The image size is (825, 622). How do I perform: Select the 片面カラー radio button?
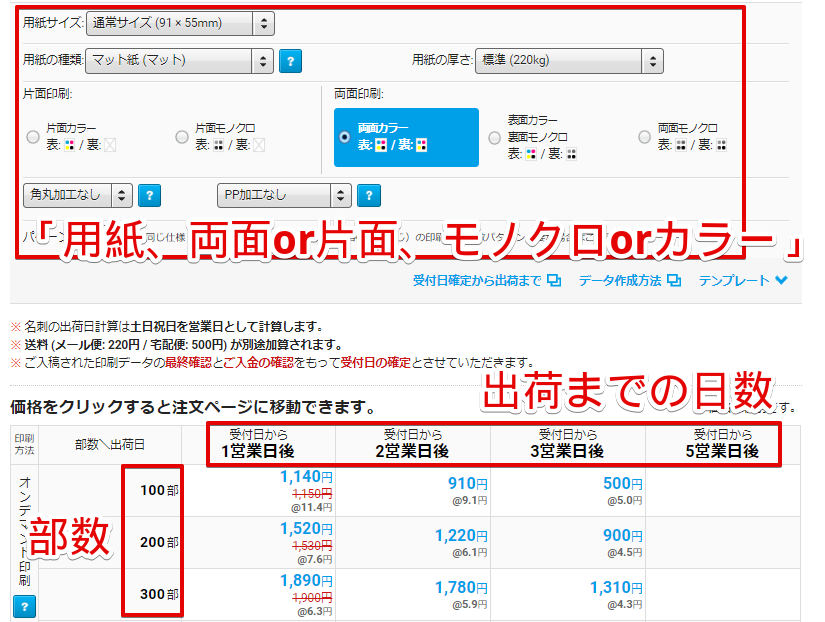(x=34, y=137)
